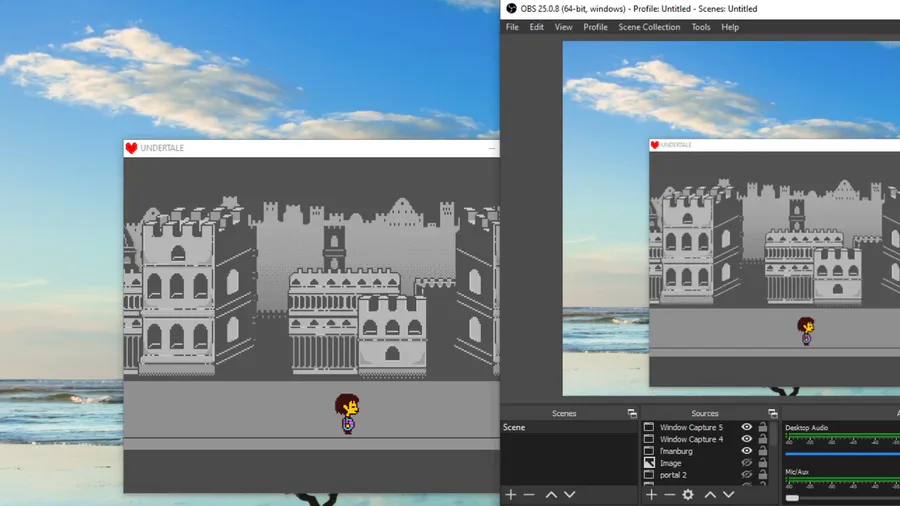Select the Window Capture 5 source
The width and height of the screenshot is (900, 506).
(x=691, y=427)
